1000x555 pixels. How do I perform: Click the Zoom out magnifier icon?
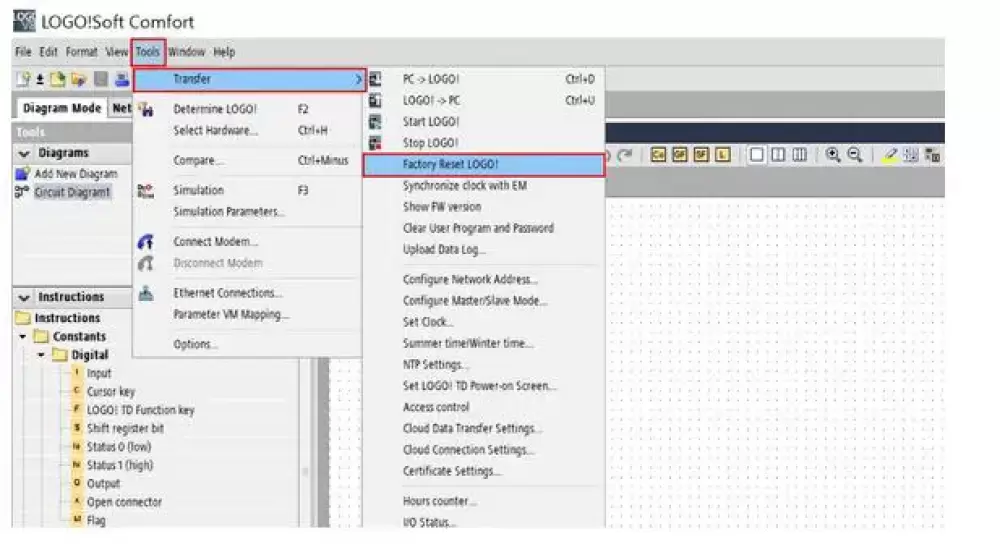(x=855, y=155)
